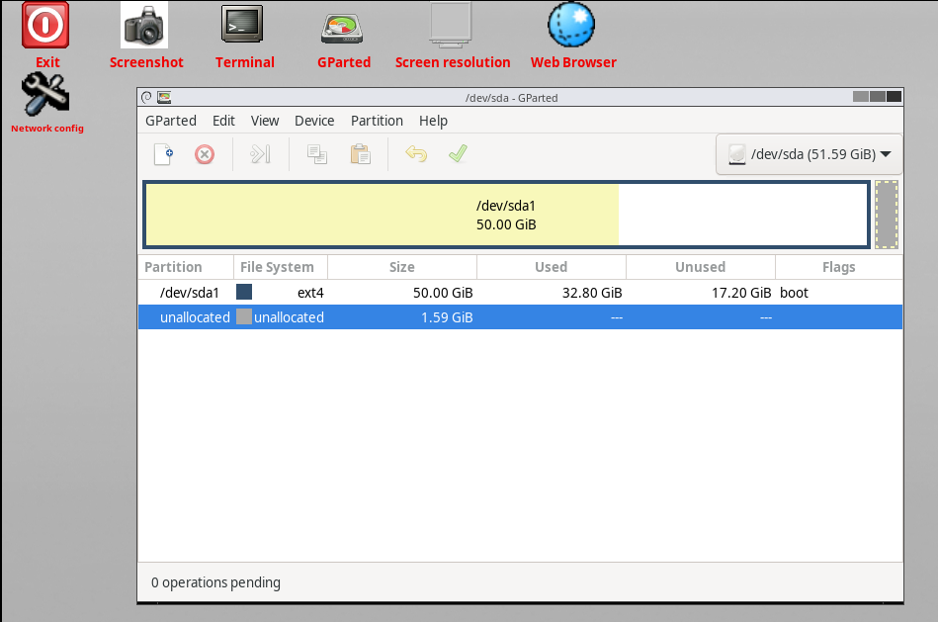Click the Used column header
The width and height of the screenshot is (938, 622).
coord(552,267)
